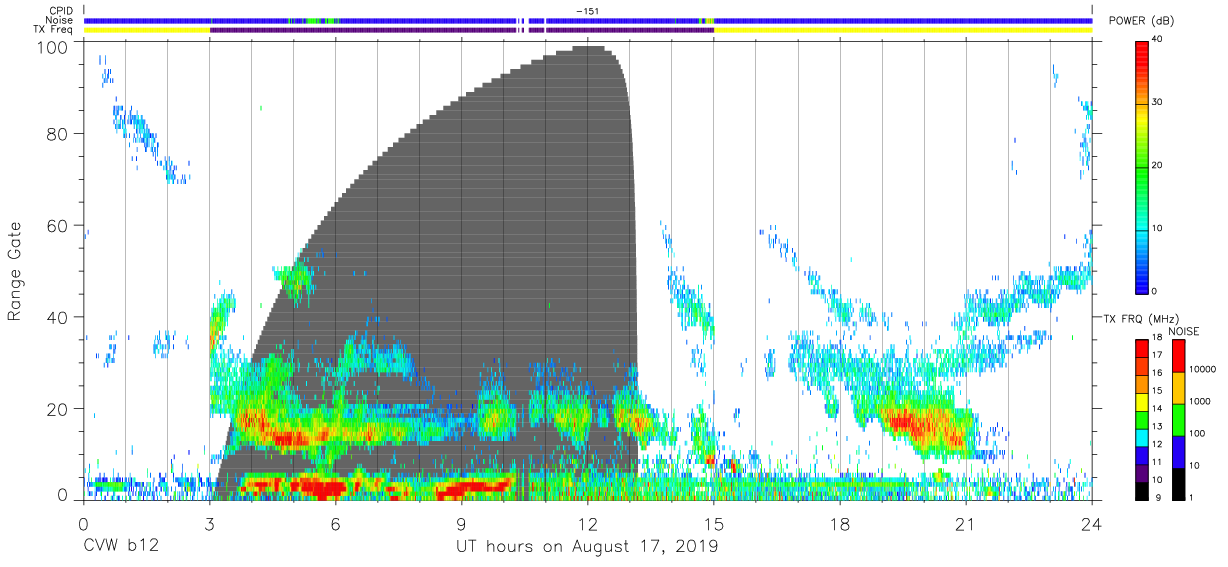Screen dimensions: 1228x567
Task: Click the 6 tick on UT hours axis
Action: point(336,523)
